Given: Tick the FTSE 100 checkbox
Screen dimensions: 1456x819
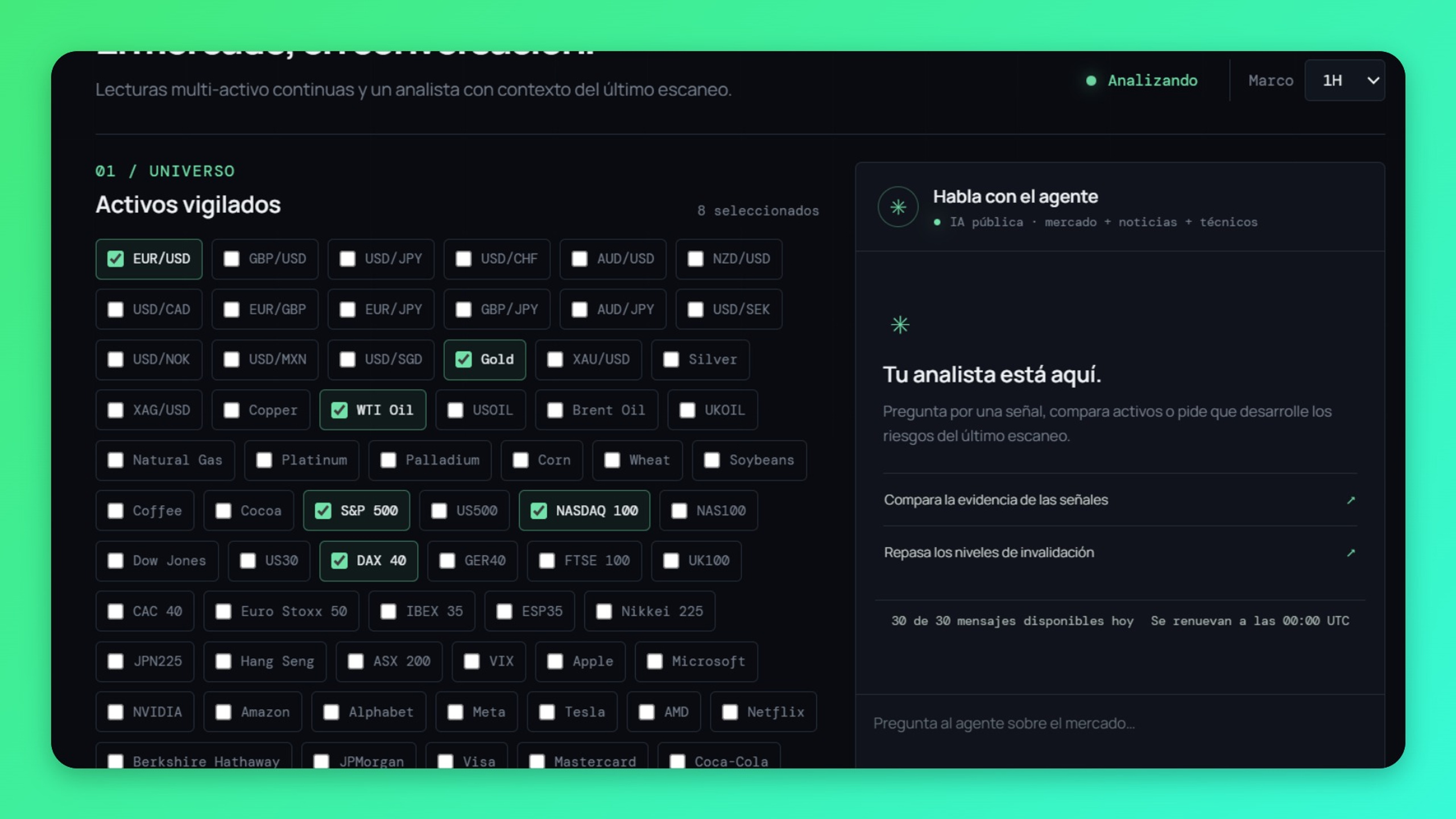Looking at the screenshot, I should tap(547, 561).
